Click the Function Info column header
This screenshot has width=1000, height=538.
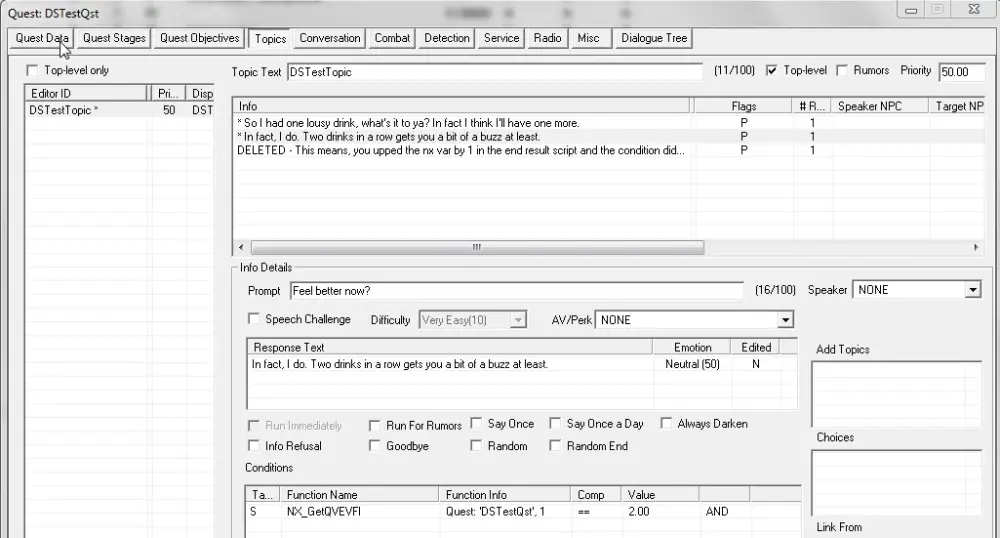pyautogui.click(x=504, y=495)
